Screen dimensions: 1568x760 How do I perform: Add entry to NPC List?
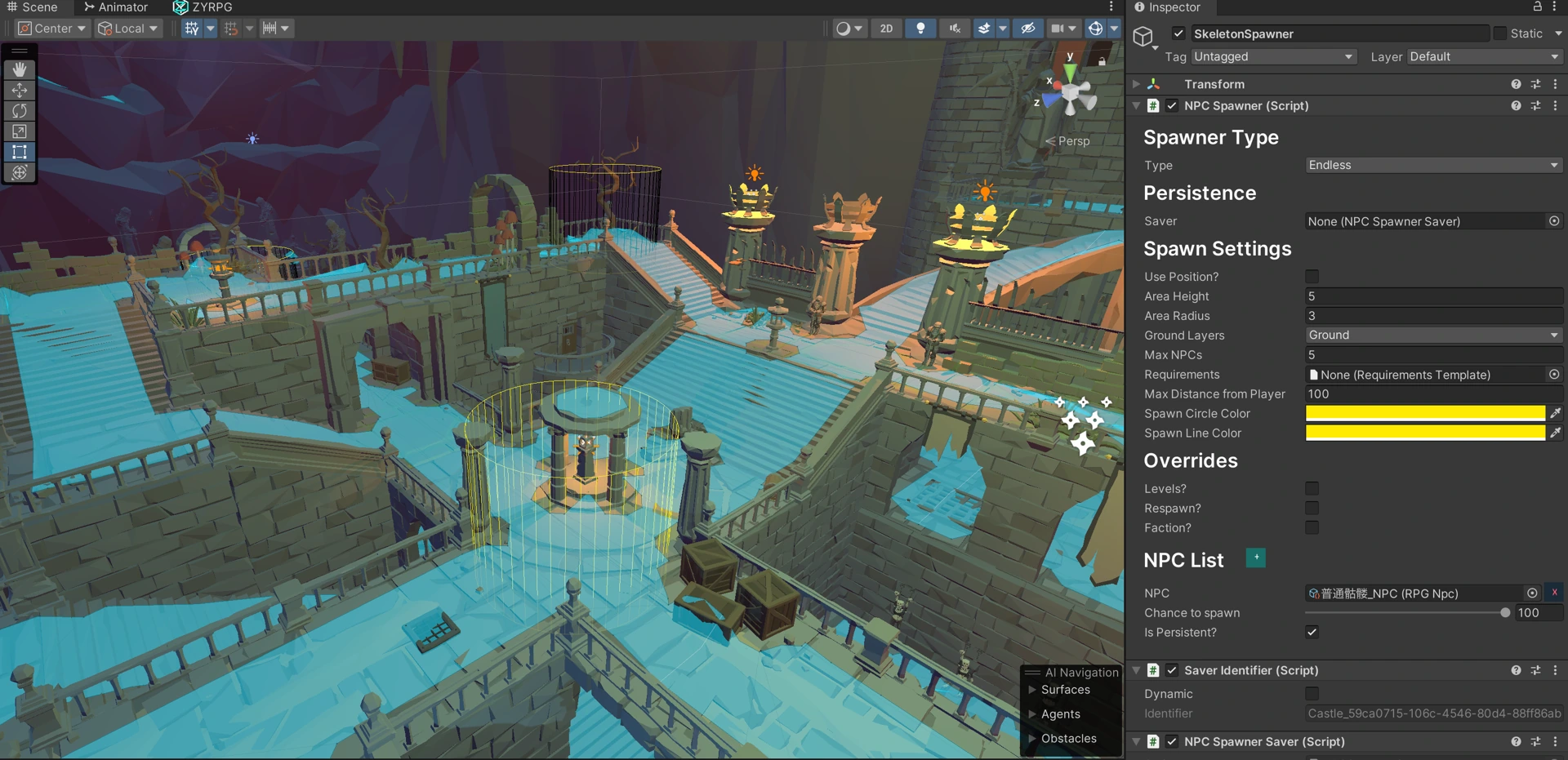tap(1256, 558)
